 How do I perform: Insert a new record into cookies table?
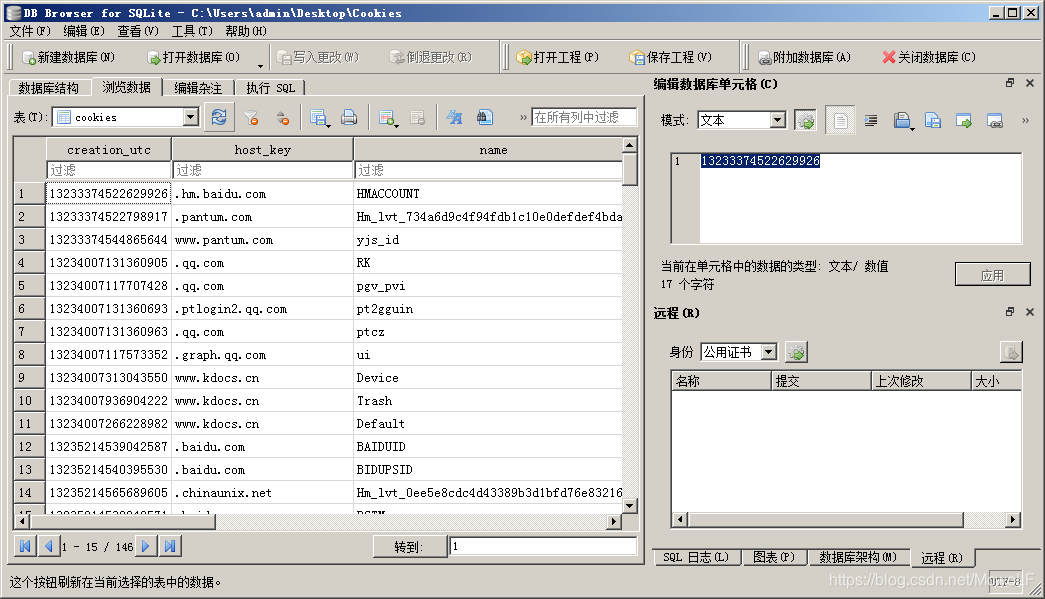click(x=386, y=118)
